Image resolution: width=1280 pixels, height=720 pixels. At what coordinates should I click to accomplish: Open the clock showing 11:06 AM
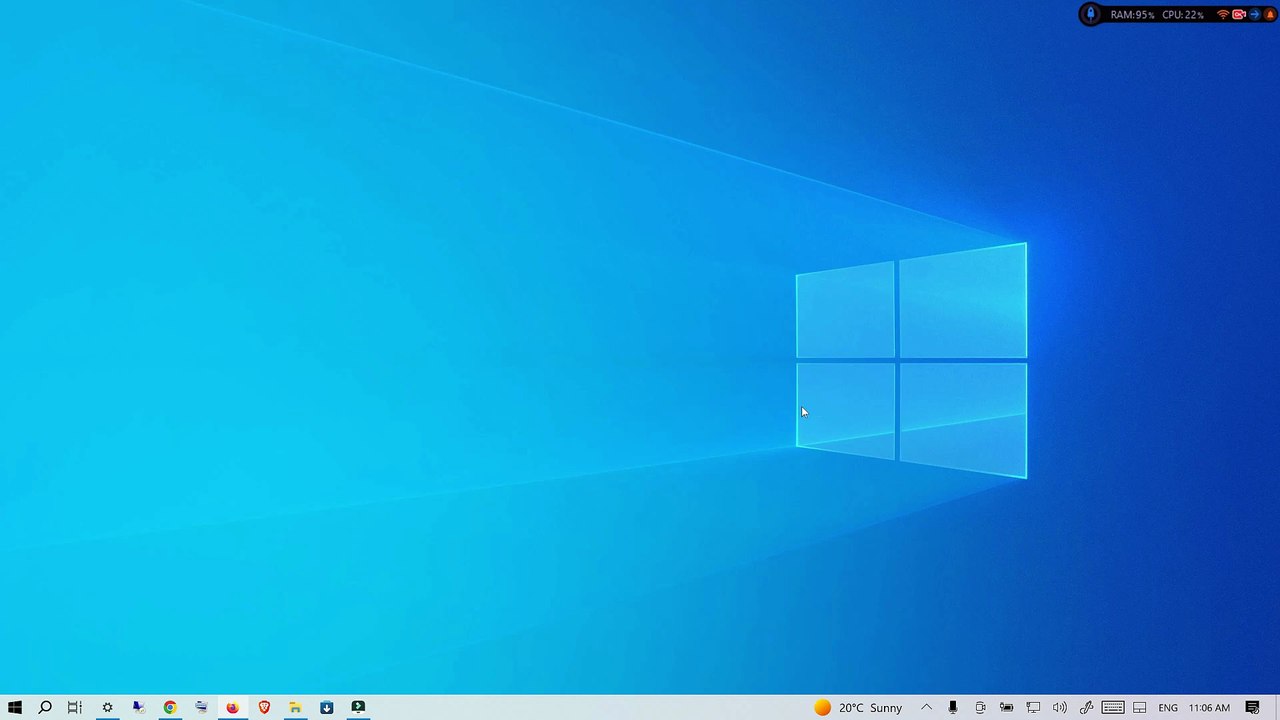1209,708
